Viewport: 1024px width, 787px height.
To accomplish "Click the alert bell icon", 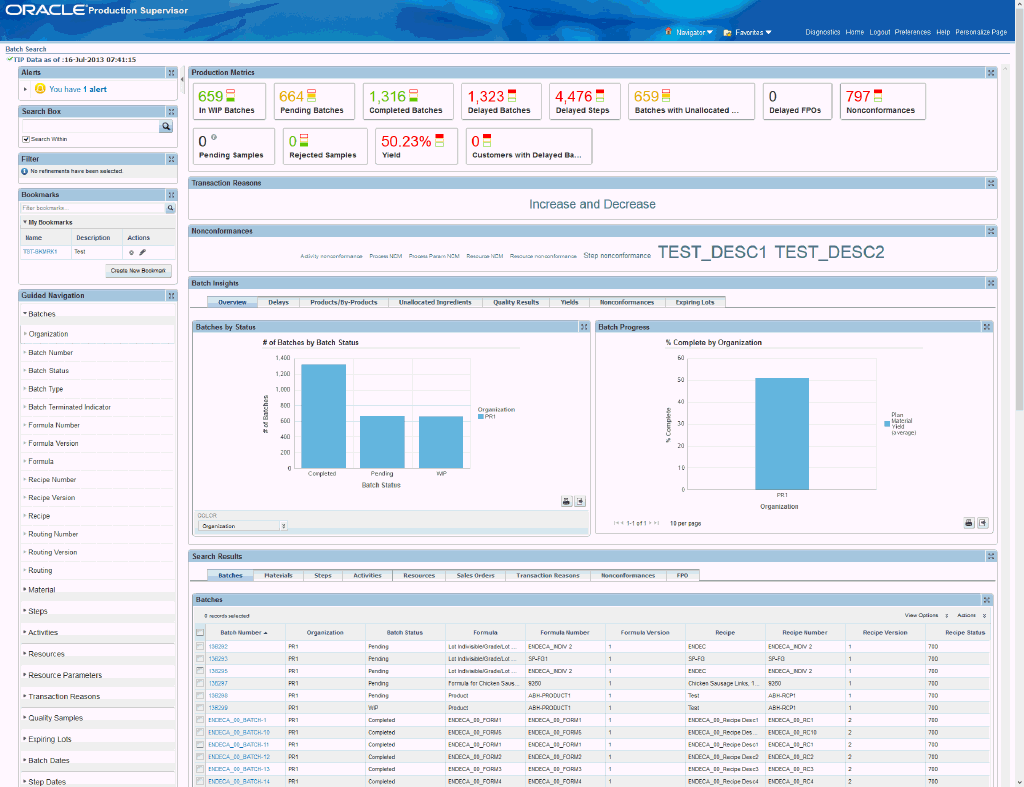I will click(40, 89).
